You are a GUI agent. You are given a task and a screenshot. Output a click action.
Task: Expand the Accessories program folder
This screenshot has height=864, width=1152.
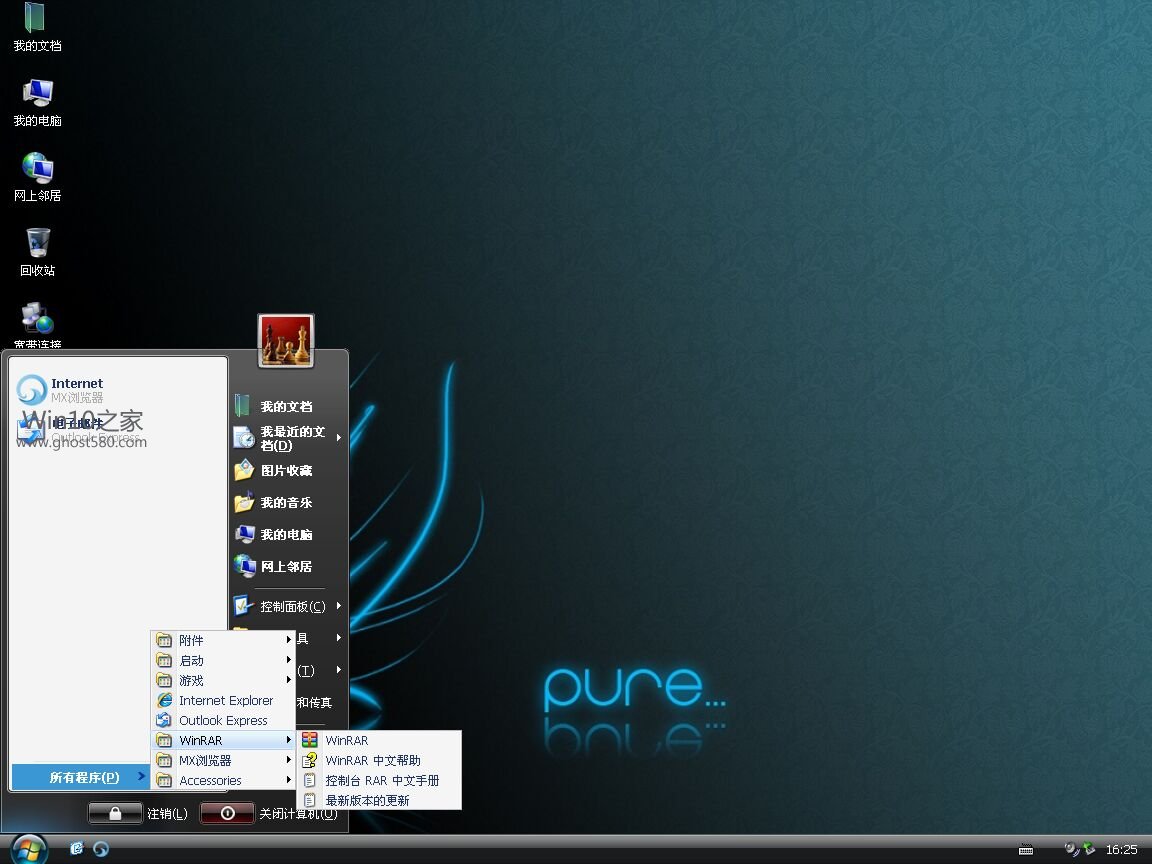tap(210, 781)
